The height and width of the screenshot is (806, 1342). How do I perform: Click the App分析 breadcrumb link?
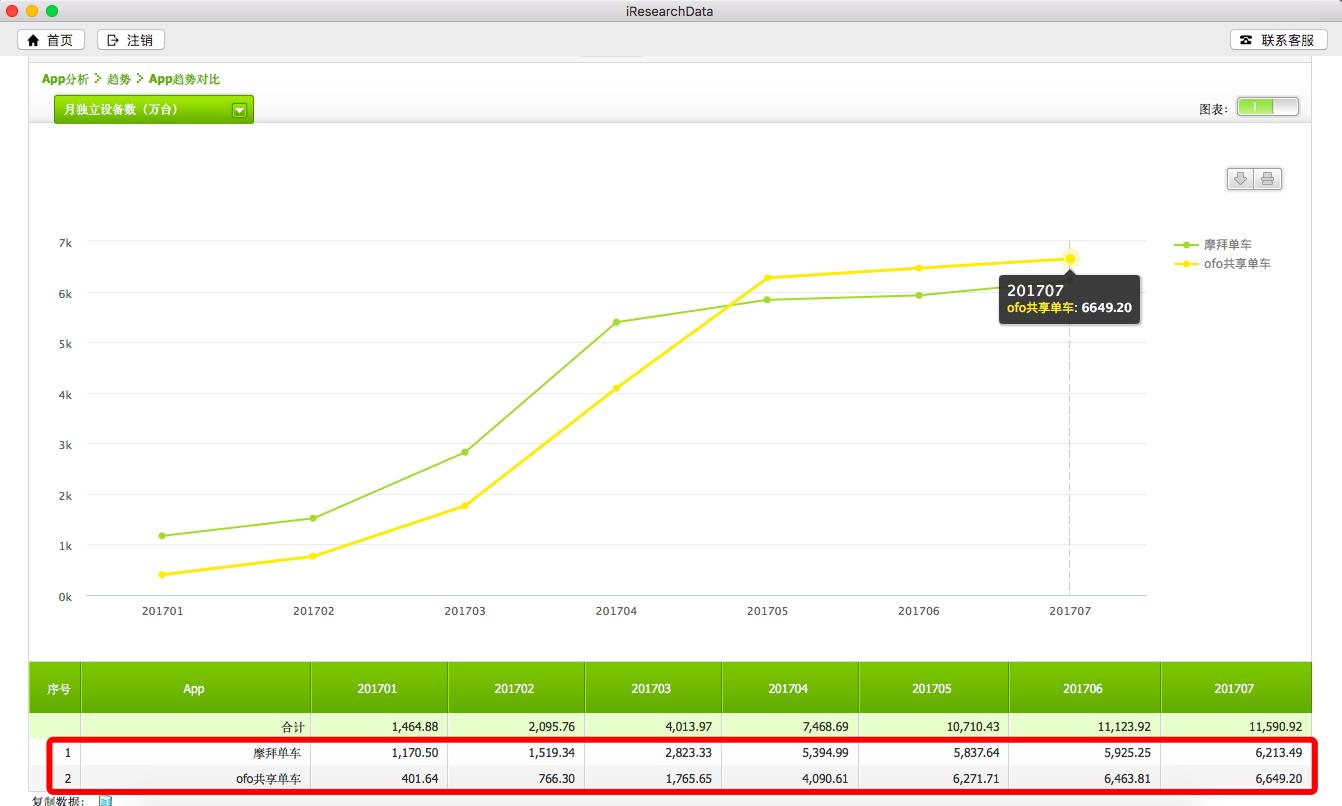65,79
